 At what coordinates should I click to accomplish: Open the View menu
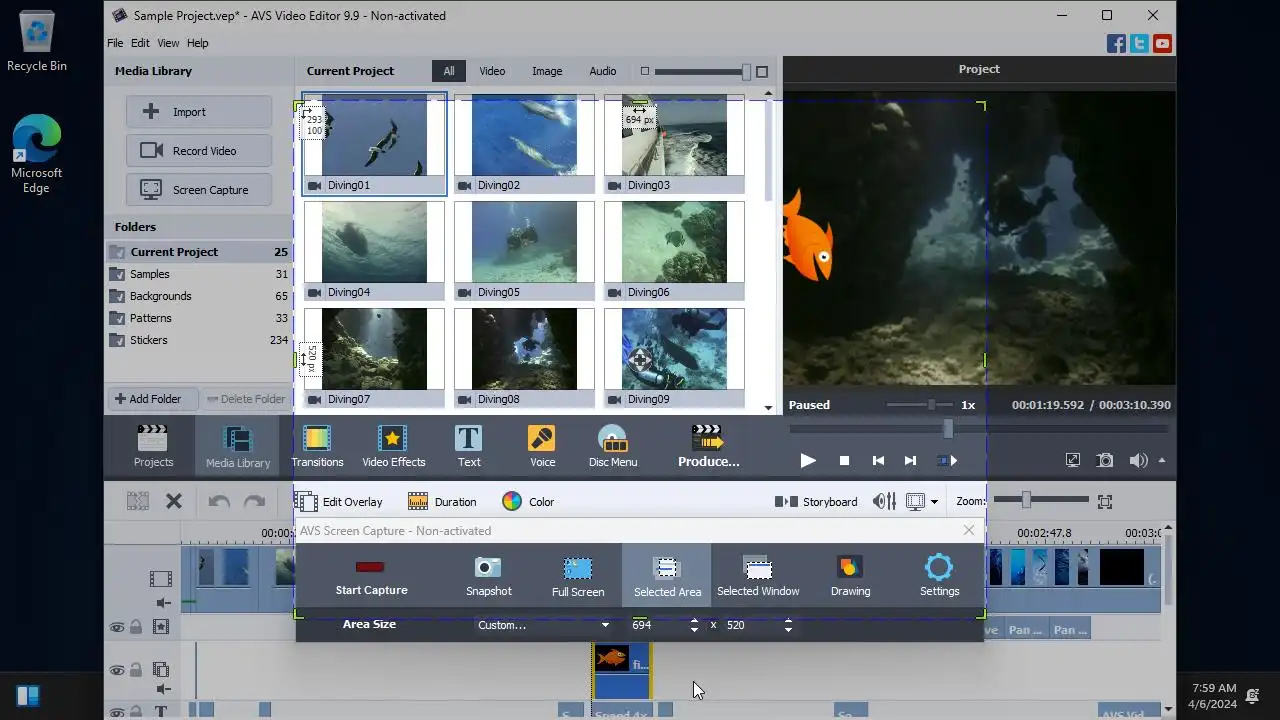[168, 43]
